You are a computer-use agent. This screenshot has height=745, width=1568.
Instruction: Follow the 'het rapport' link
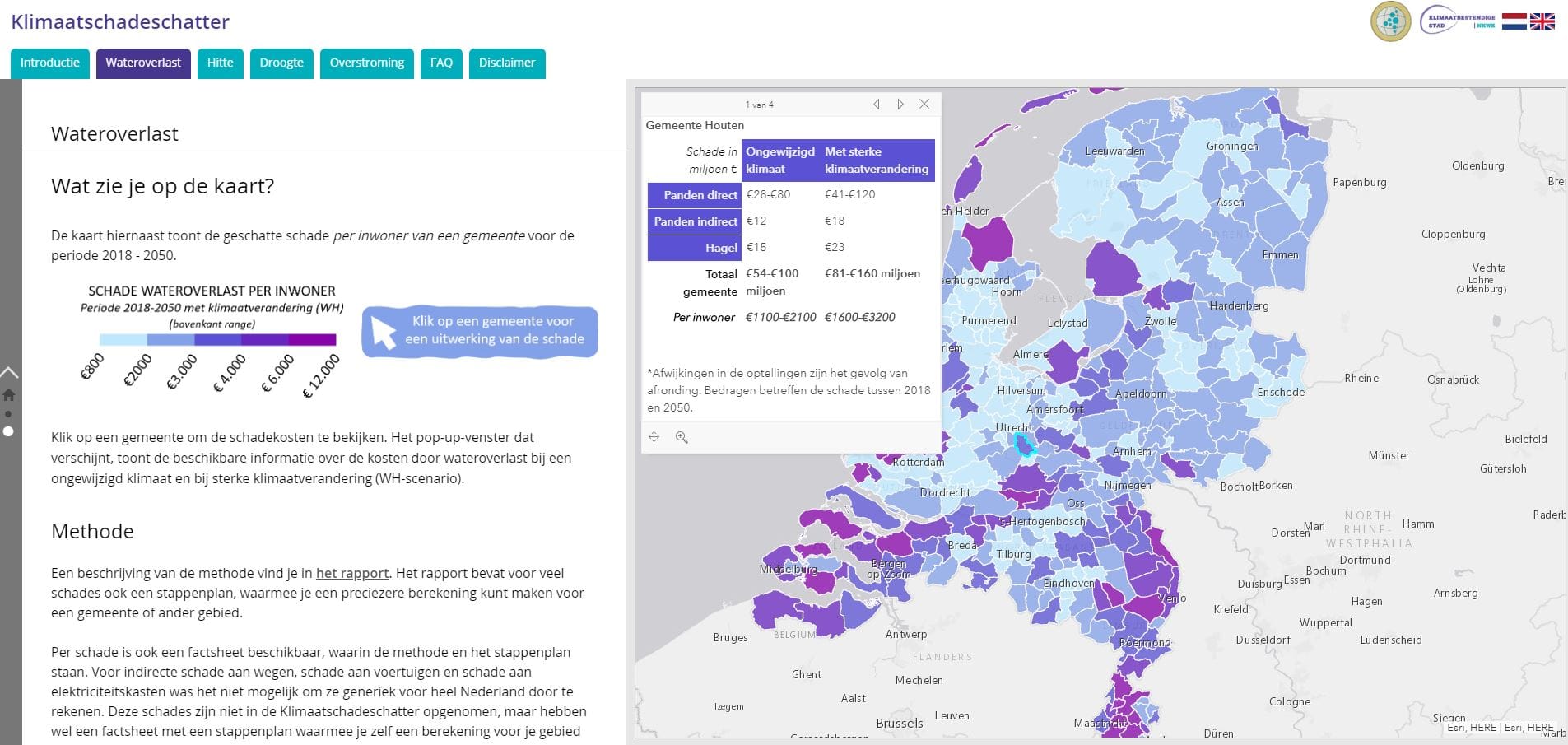pos(352,574)
